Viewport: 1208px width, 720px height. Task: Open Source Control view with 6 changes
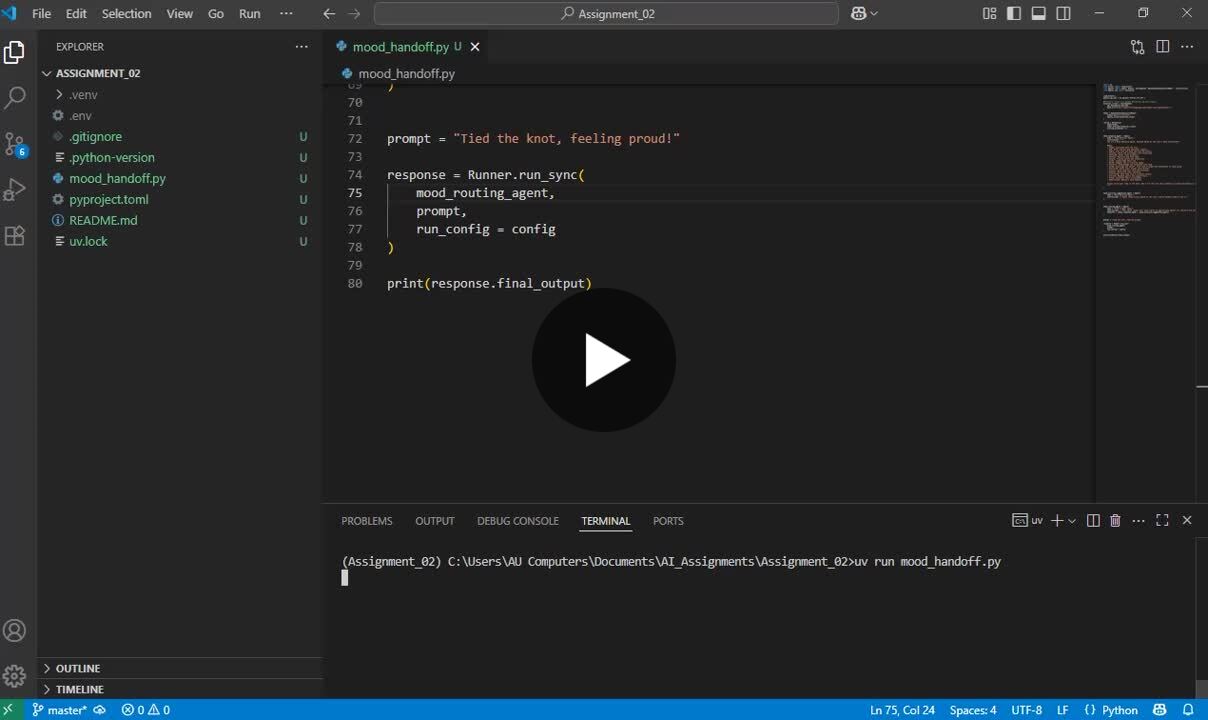15,144
